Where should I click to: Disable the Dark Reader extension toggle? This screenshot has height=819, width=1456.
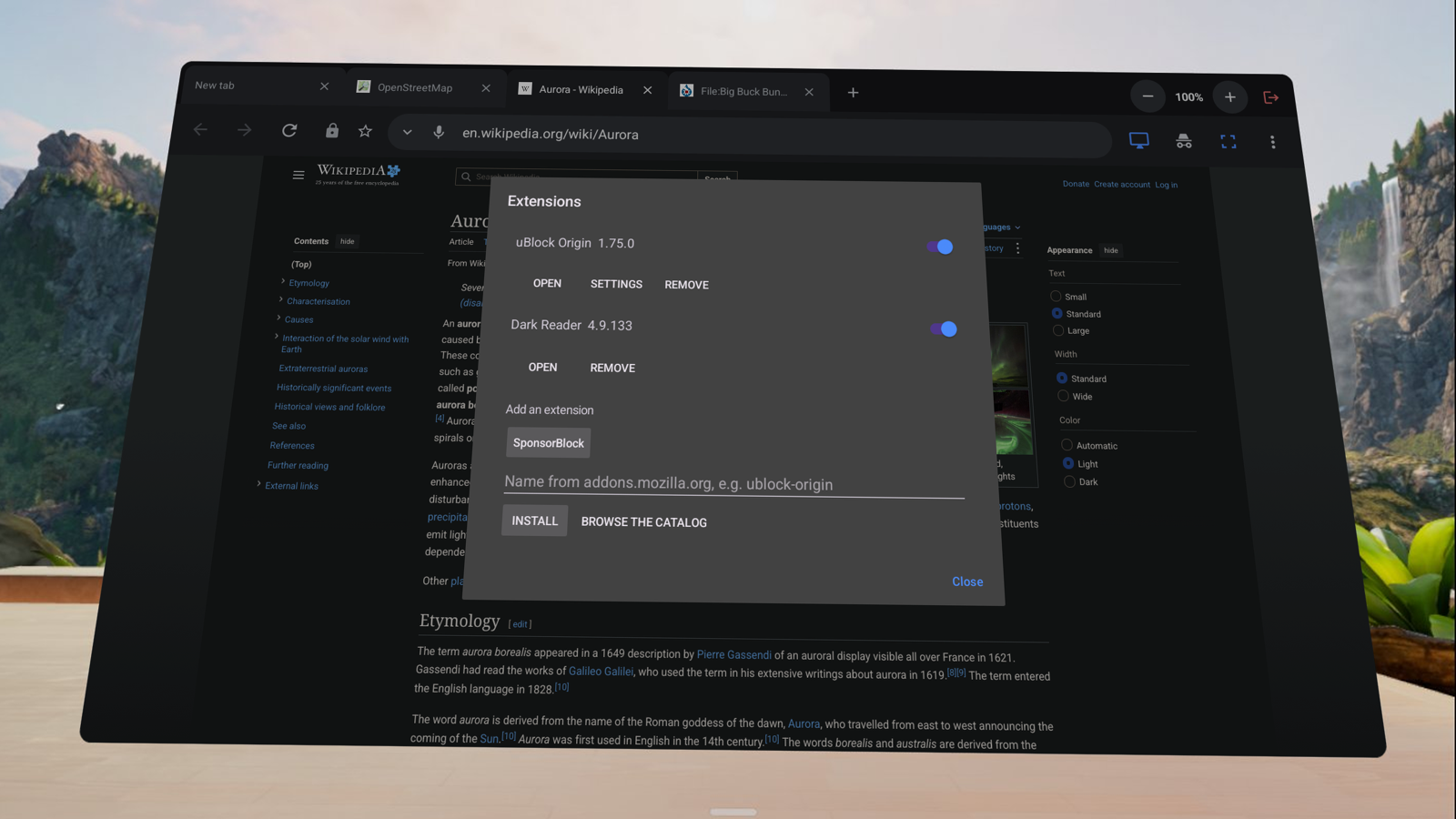click(x=944, y=329)
